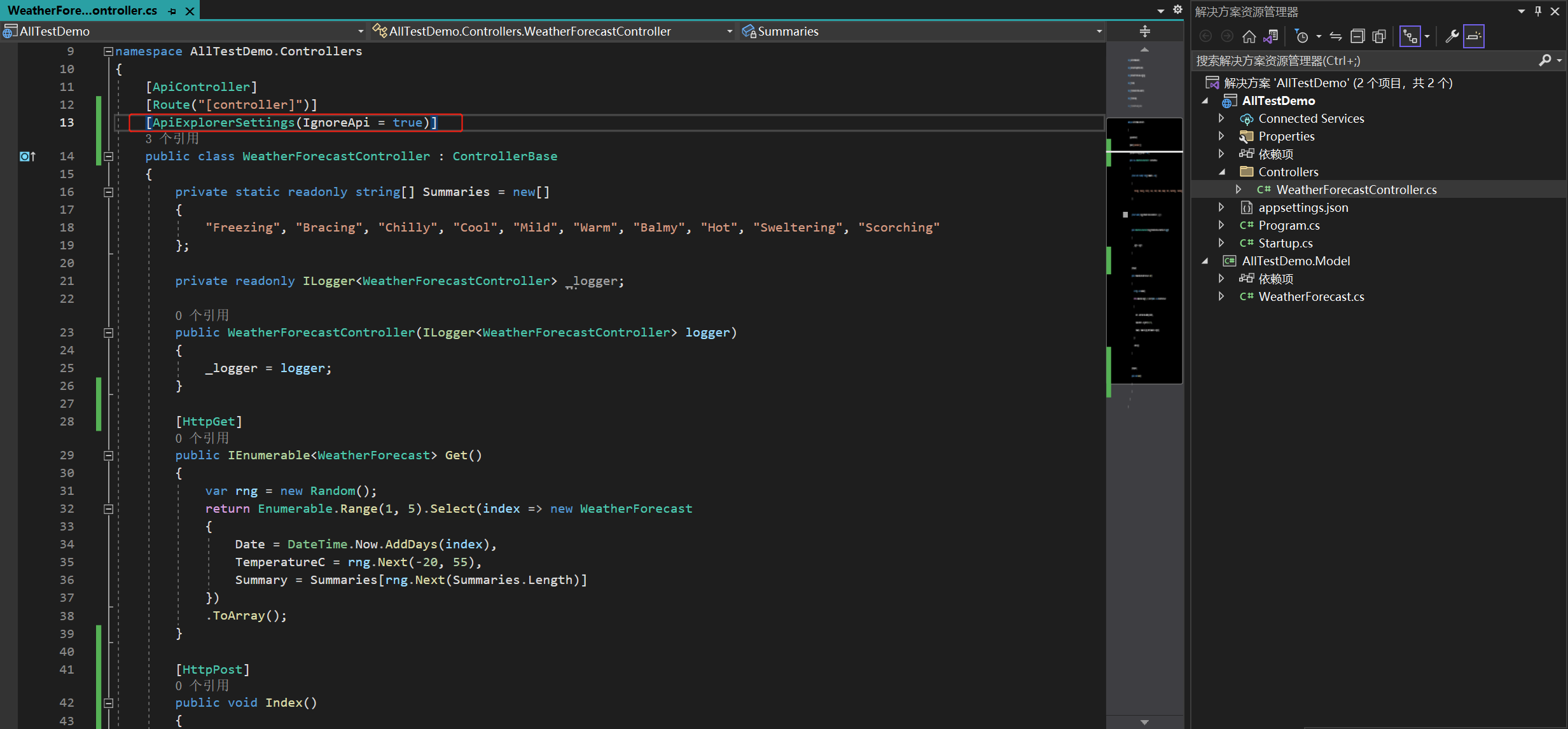The image size is (1568, 729).
Task: Select the Properties folder icon
Action: coord(1246,136)
